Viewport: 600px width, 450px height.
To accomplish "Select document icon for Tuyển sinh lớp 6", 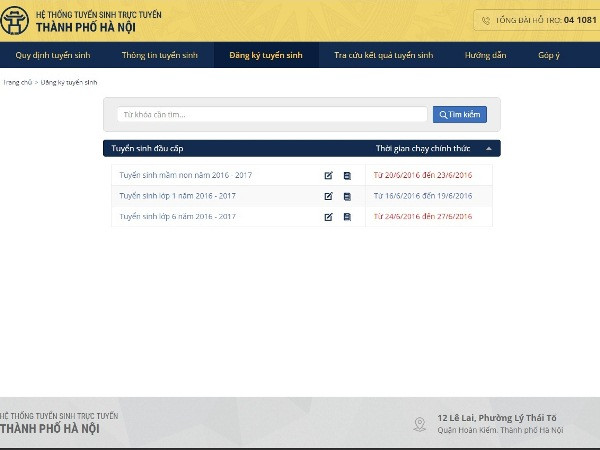I will 347,216.
